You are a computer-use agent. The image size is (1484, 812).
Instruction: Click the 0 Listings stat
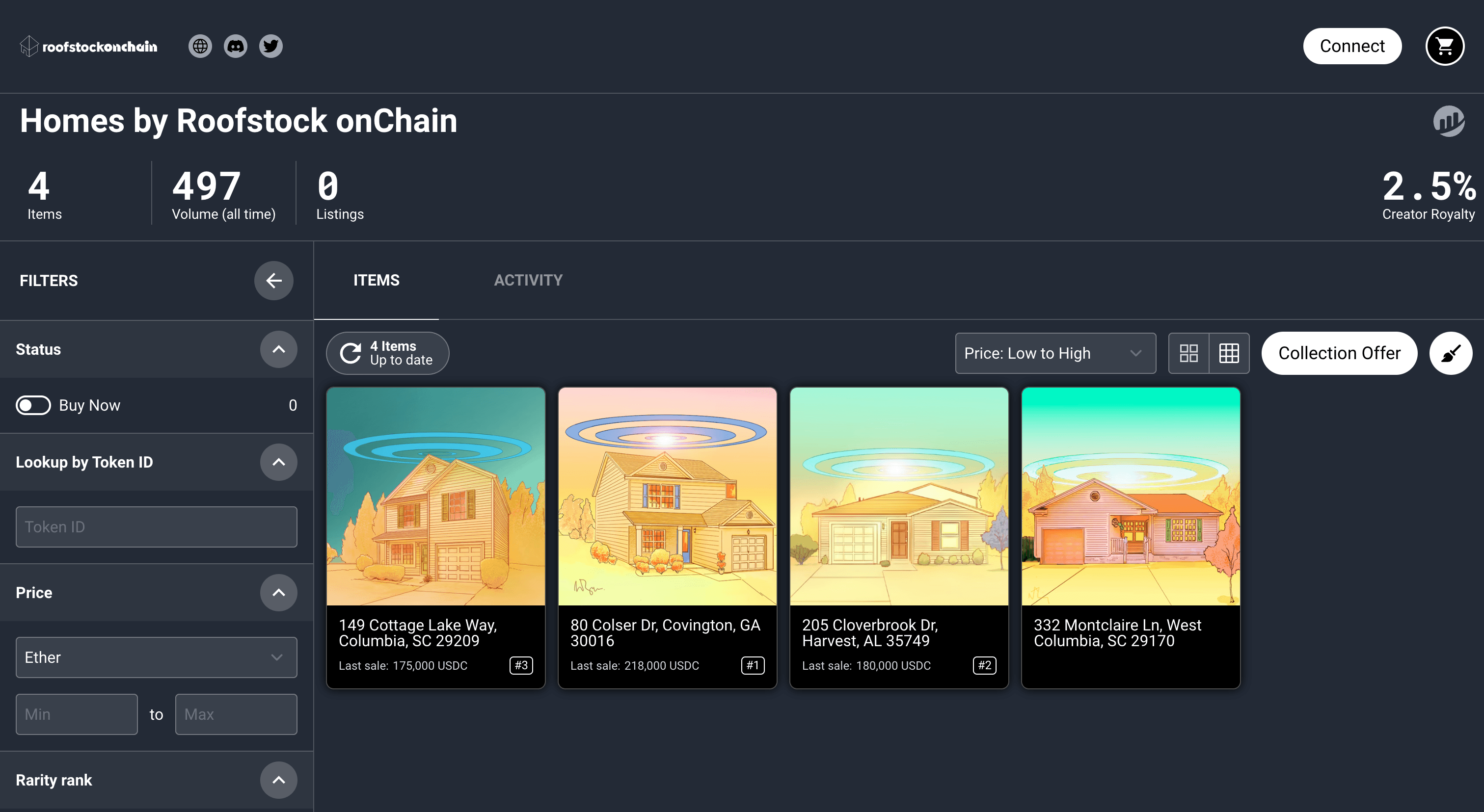coord(340,195)
